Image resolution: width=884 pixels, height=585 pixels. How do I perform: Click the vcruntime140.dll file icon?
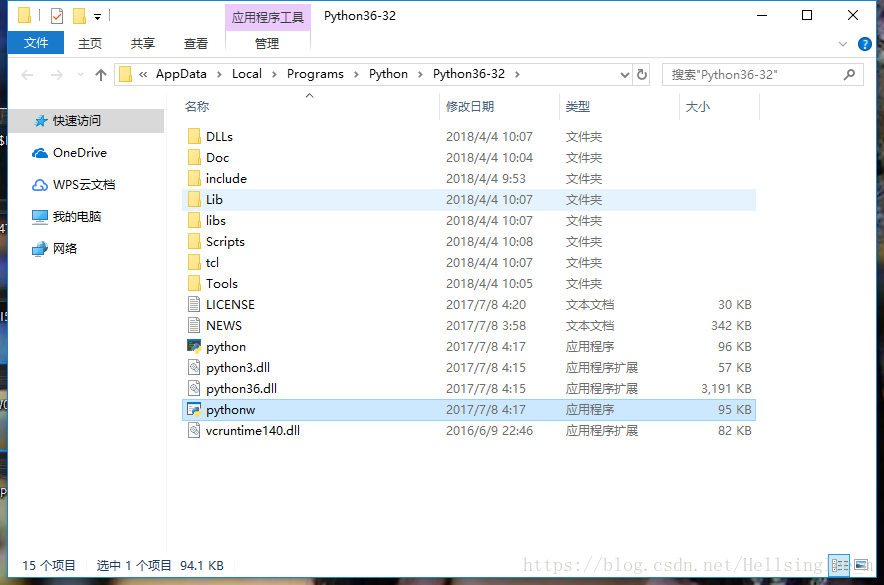194,431
